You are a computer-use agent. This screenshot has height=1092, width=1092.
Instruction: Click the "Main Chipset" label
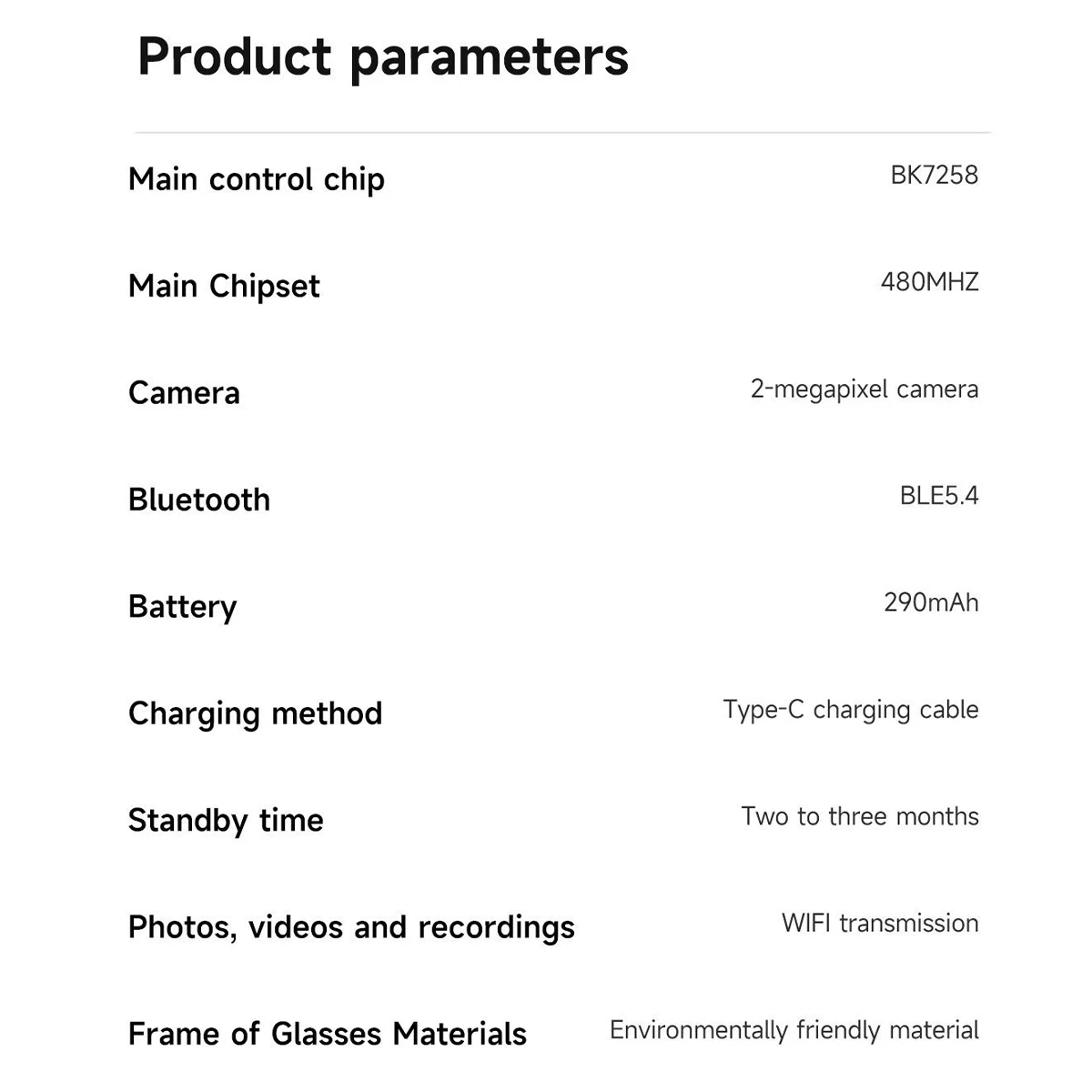click(224, 287)
